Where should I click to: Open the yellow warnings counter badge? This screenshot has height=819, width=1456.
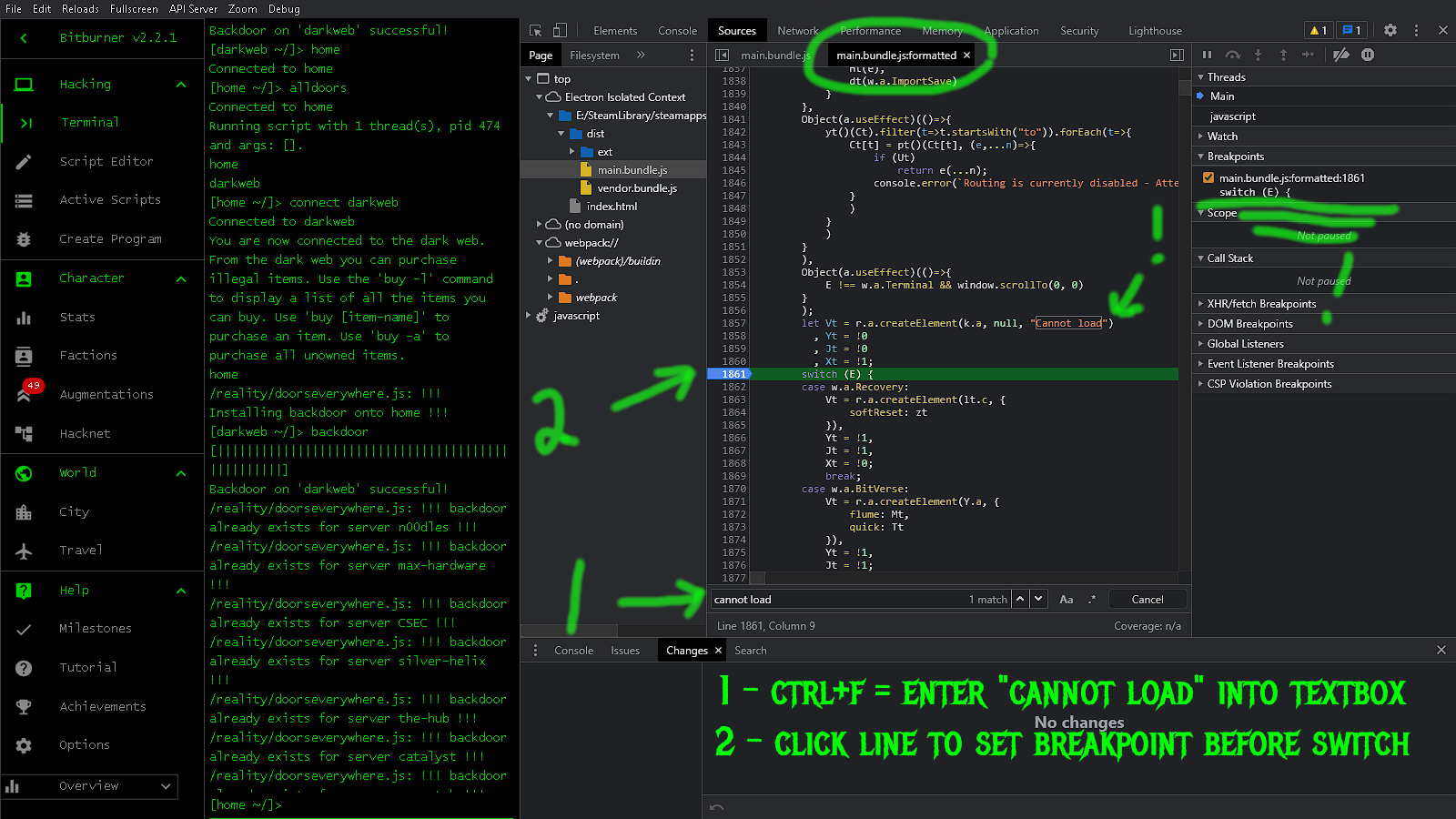[x=1318, y=31]
